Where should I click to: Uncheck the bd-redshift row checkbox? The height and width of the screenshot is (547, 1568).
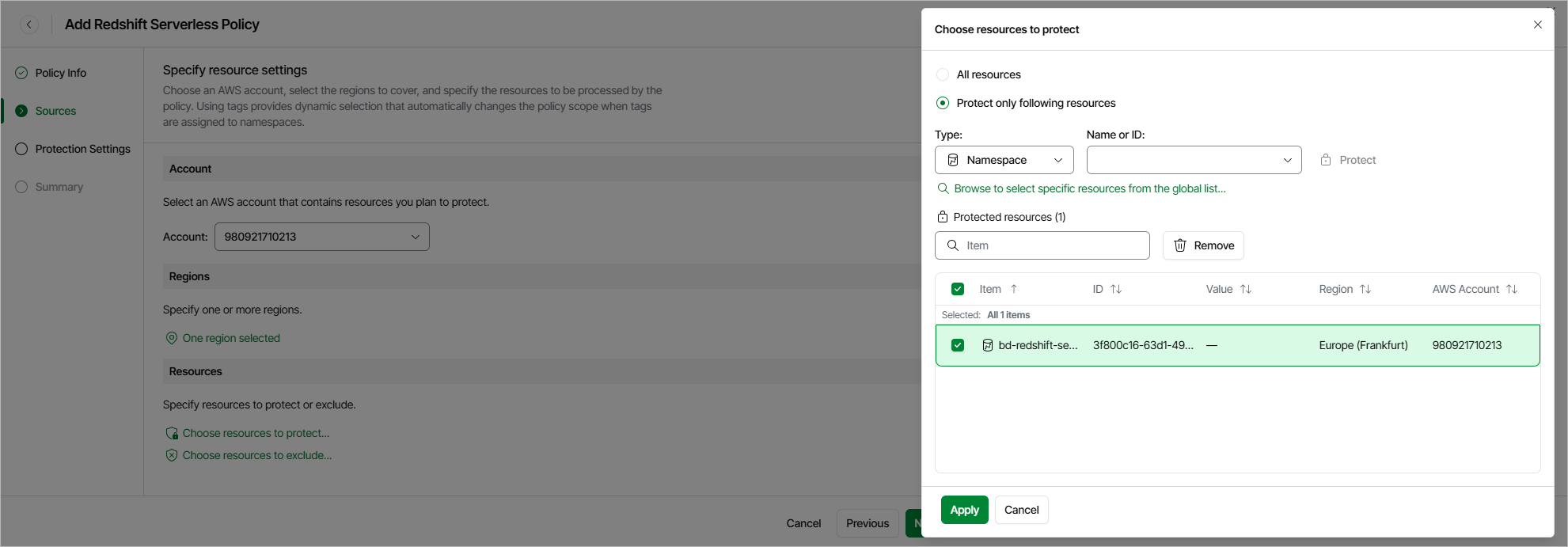958,345
